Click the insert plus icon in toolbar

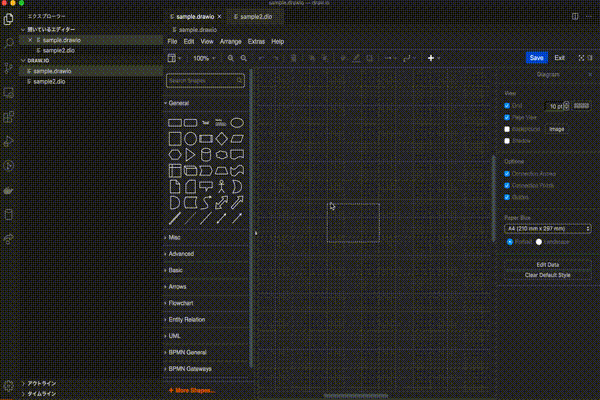point(432,58)
